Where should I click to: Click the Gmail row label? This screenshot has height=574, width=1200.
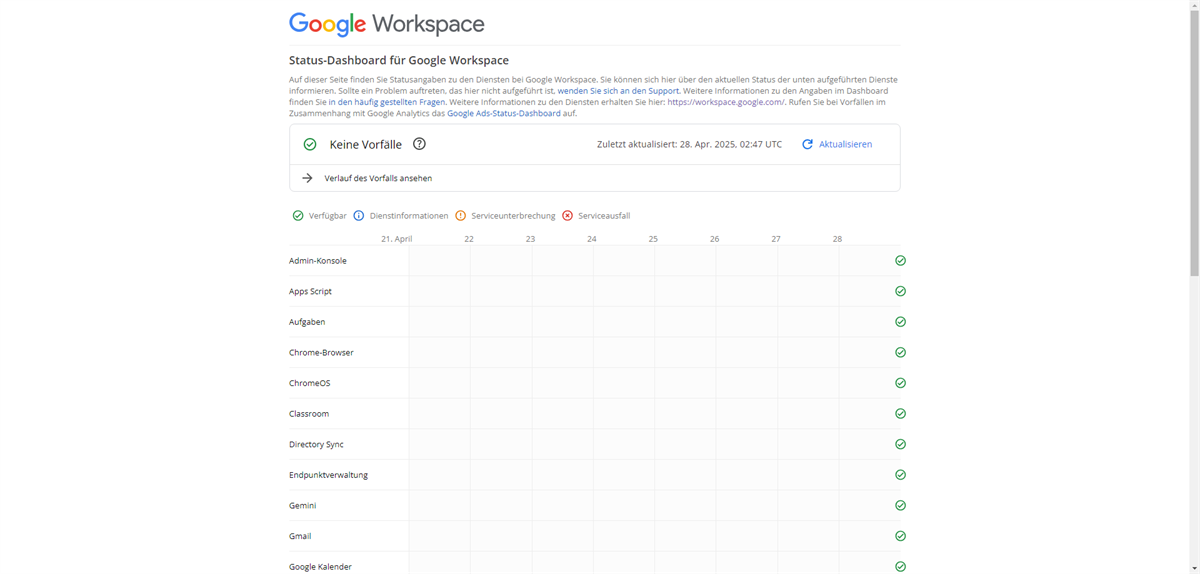click(x=300, y=536)
